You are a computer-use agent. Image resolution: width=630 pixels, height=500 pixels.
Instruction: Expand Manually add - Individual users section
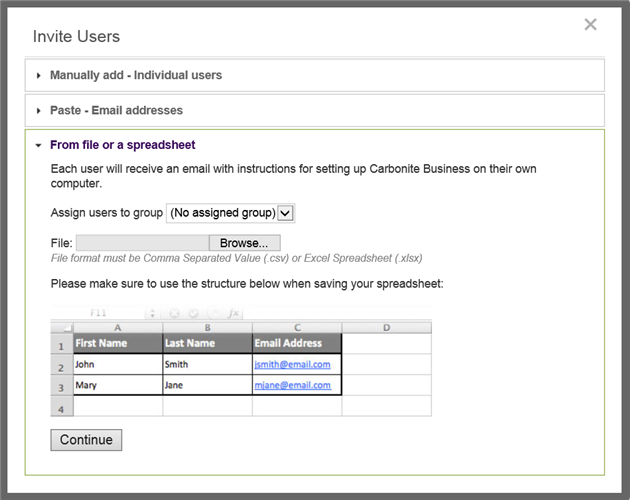[x=315, y=75]
